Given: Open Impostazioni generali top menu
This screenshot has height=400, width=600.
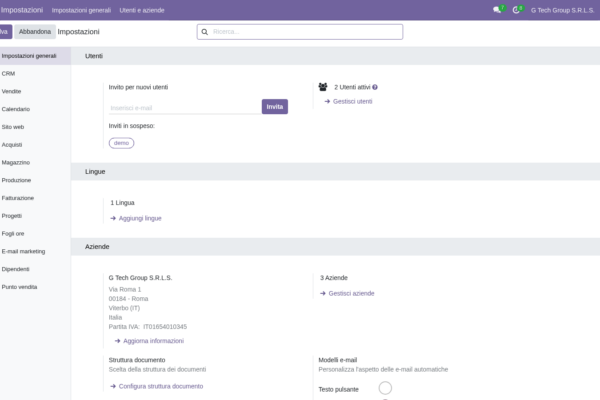Looking at the screenshot, I should click(82, 10).
